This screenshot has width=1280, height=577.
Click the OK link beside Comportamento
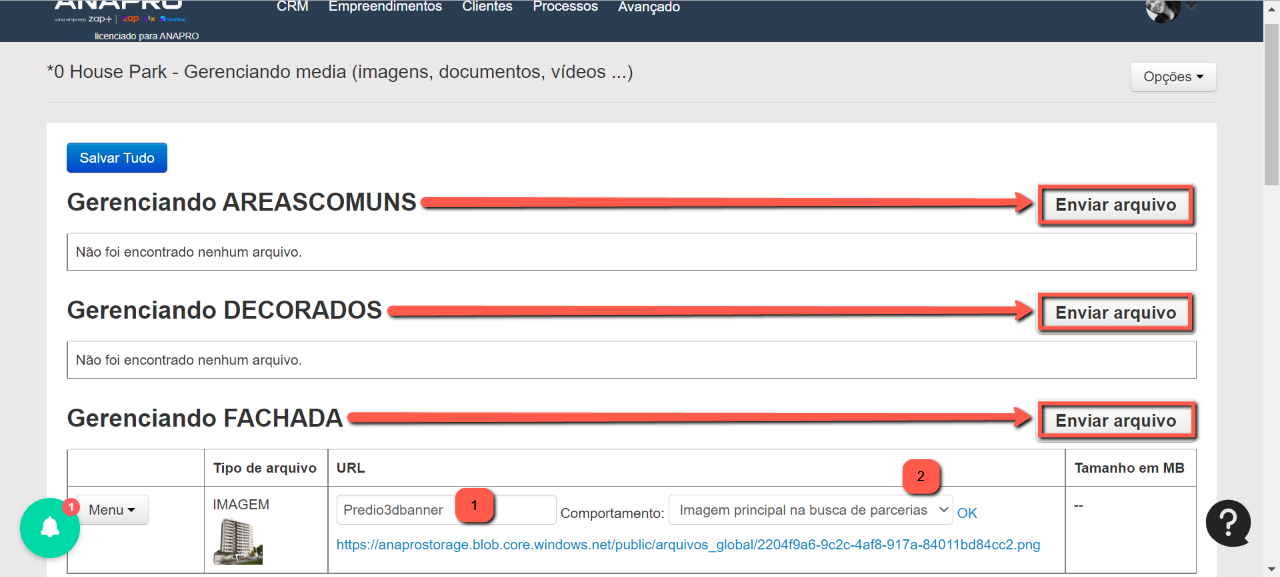click(x=967, y=513)
